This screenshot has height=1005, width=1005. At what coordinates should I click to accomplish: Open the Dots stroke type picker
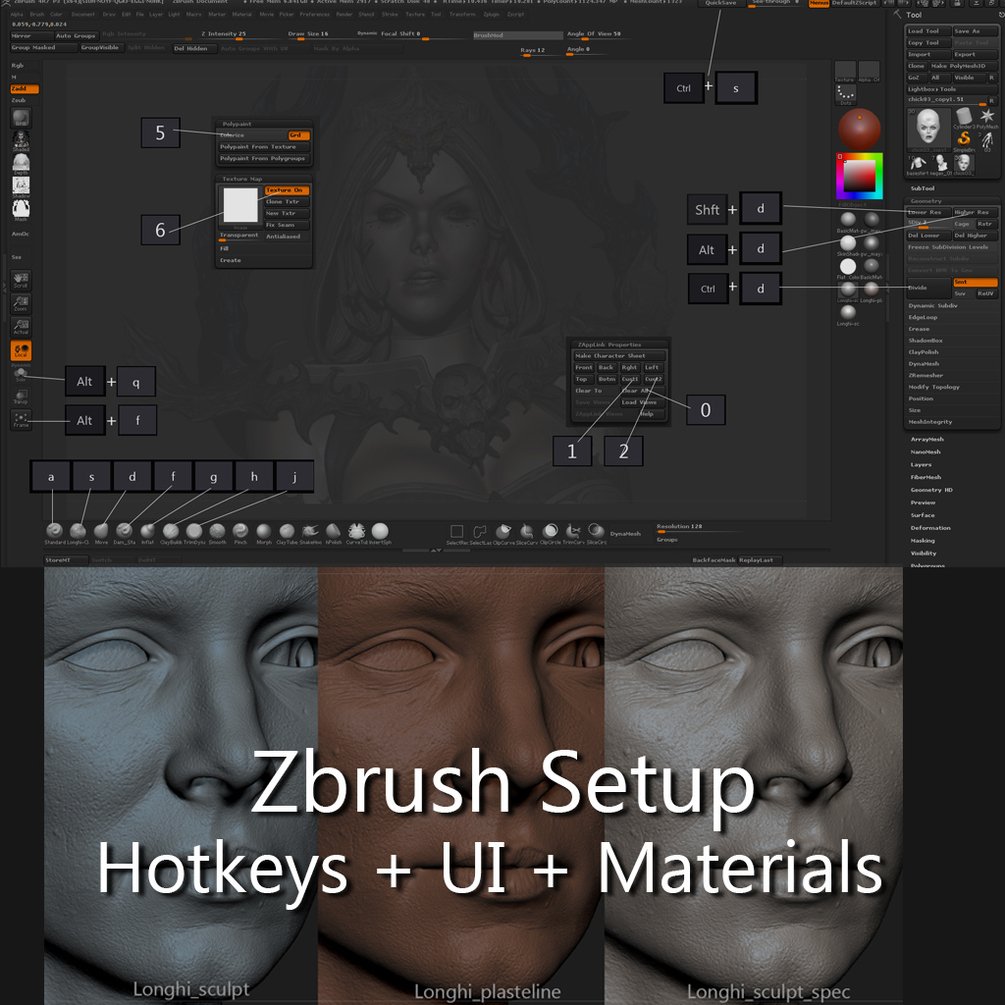[845, 95]
